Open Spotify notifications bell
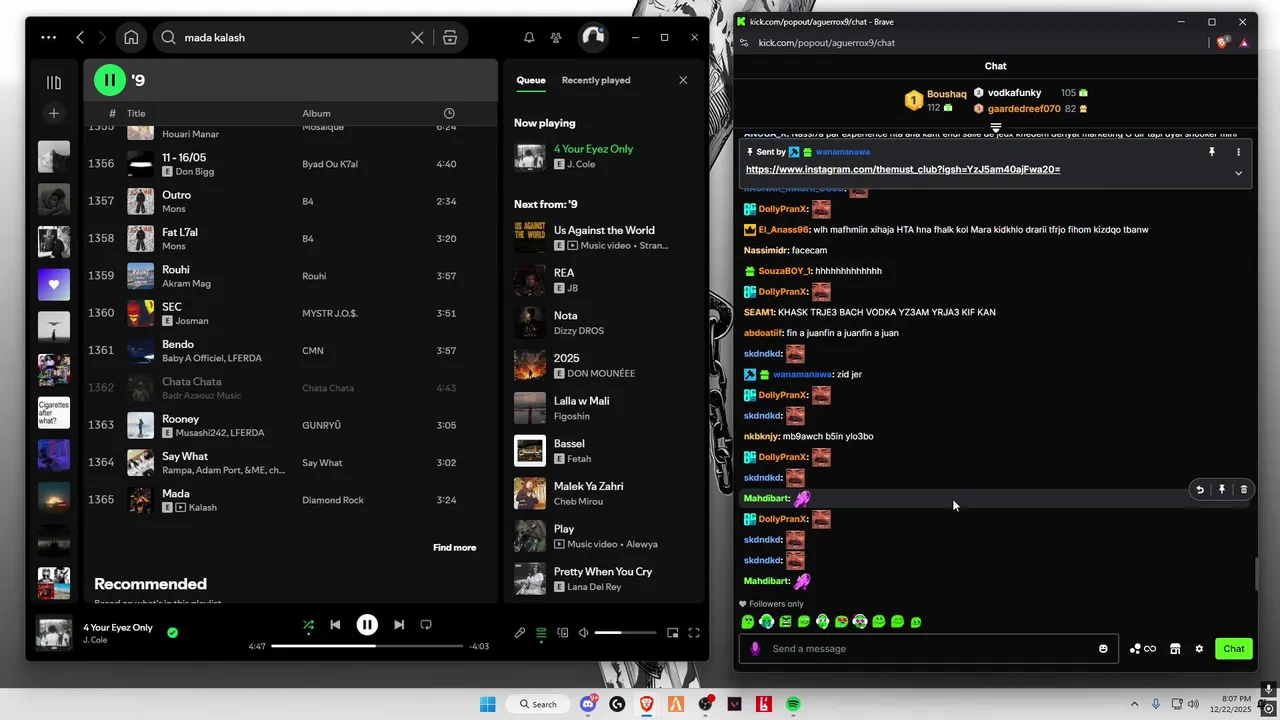This screenshot has width=1280, height=720. click(529, 37)
